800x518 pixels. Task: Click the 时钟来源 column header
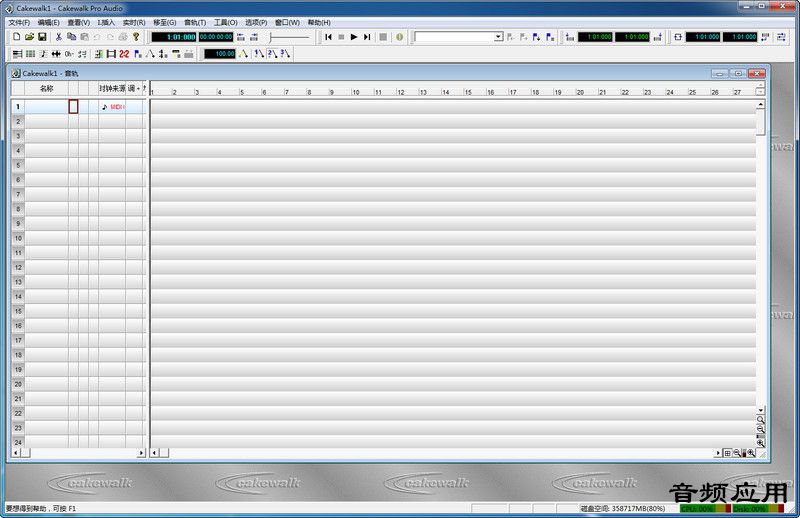point(112,88)
